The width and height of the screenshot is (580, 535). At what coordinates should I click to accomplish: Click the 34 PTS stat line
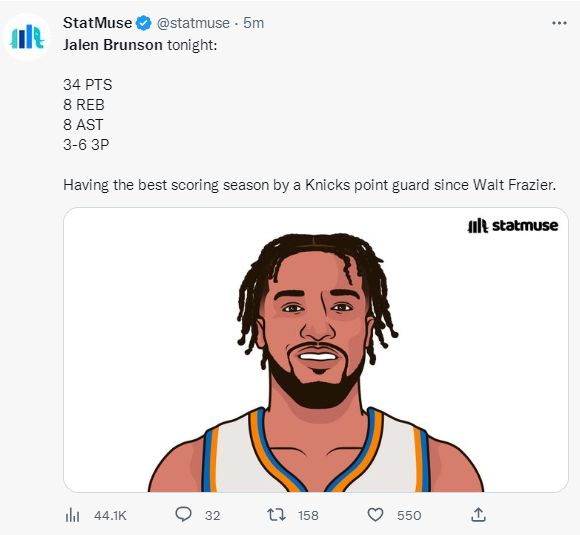88,85
